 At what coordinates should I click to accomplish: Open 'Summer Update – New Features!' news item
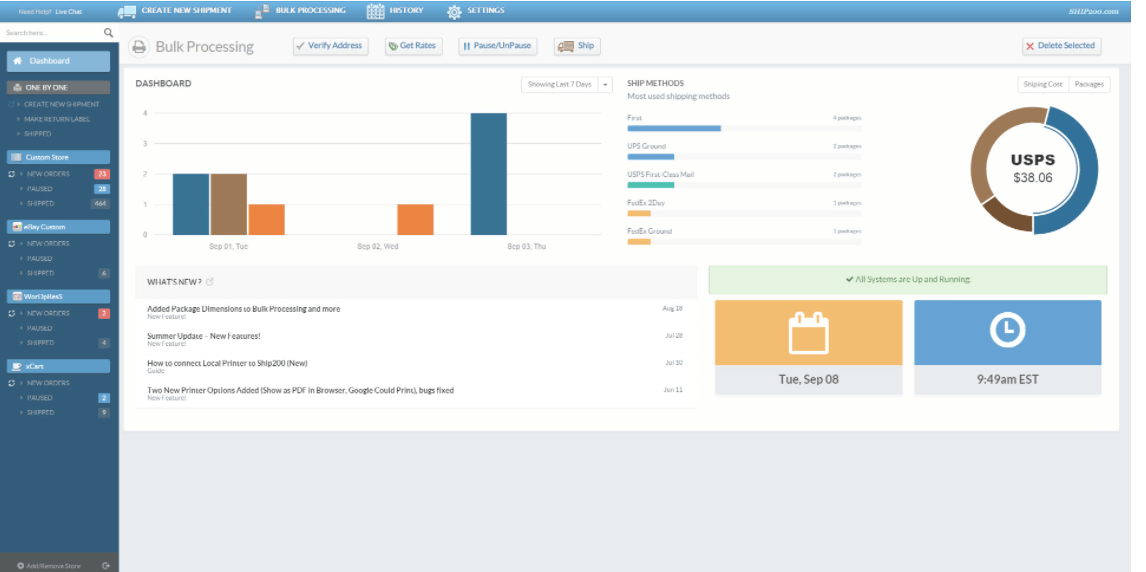(203, 336)
